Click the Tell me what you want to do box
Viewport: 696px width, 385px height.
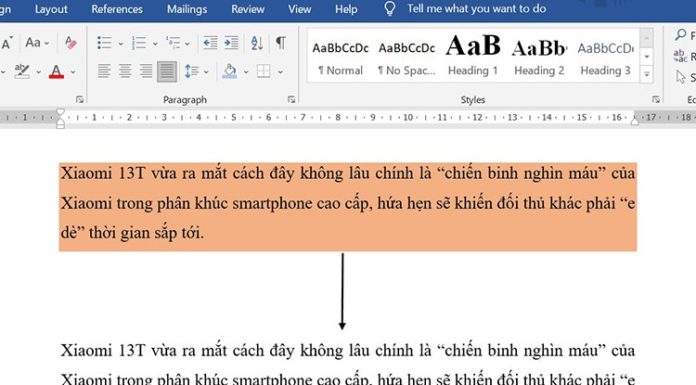click(477, 8)
